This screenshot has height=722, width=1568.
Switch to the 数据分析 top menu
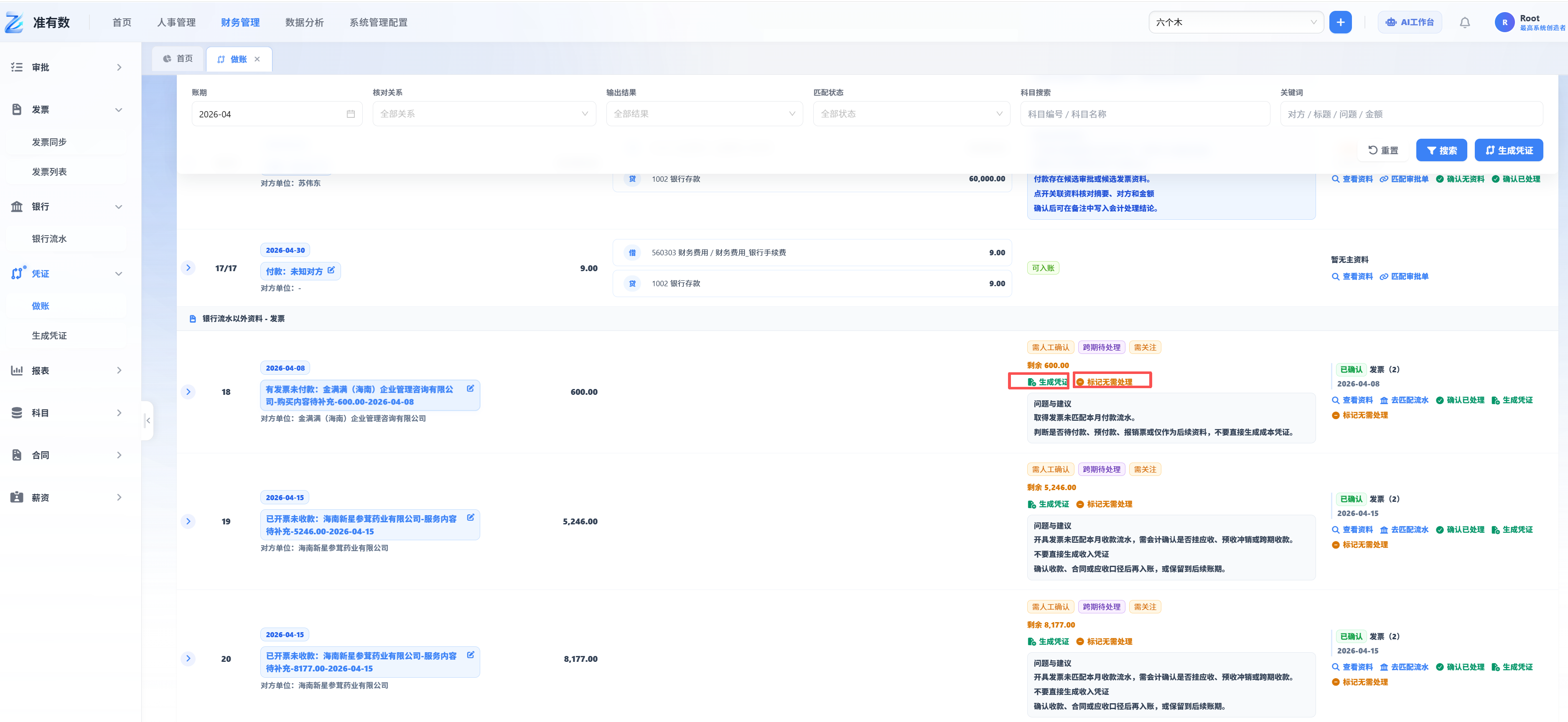304,23
